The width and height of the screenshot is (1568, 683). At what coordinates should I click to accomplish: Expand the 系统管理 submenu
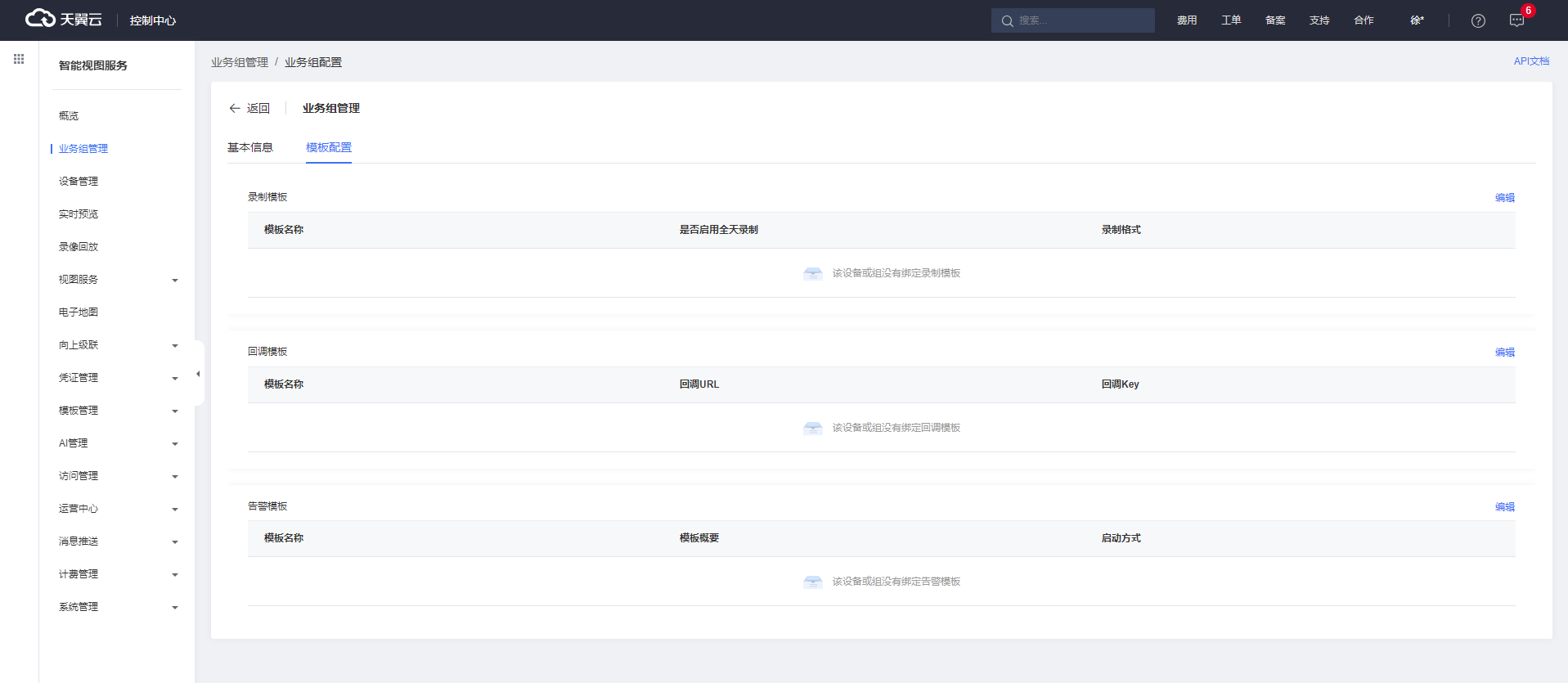(117, 607)
